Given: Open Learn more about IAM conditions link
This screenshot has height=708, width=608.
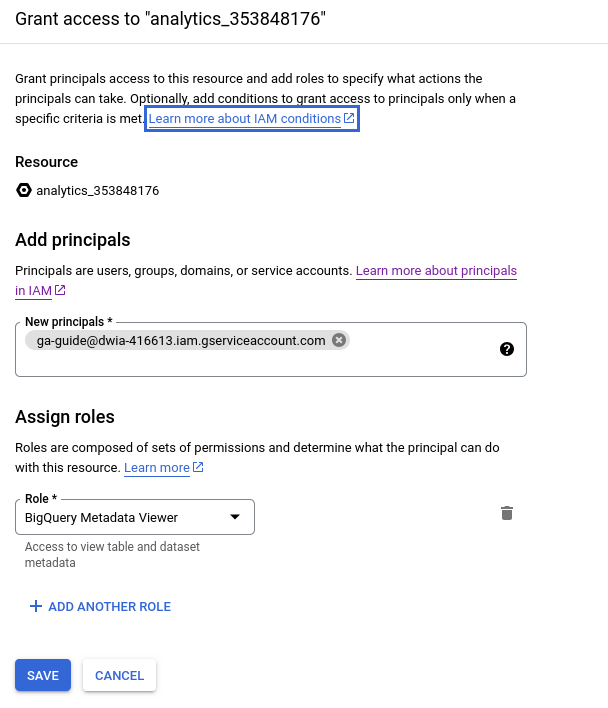Looking at the screenshot, I should click(245, 119).
